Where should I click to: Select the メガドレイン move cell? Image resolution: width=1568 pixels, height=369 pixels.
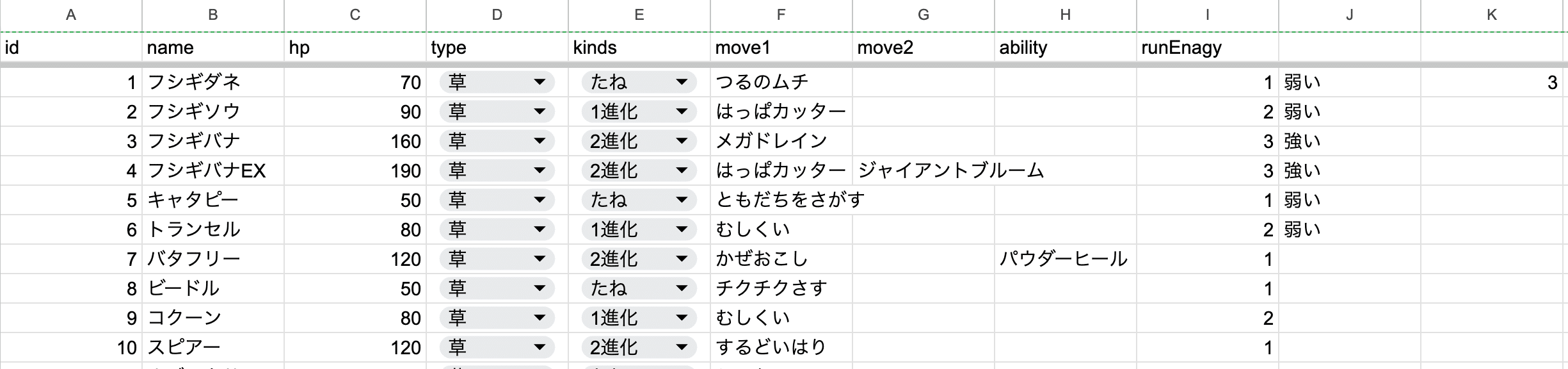click(x=781, y=141)
